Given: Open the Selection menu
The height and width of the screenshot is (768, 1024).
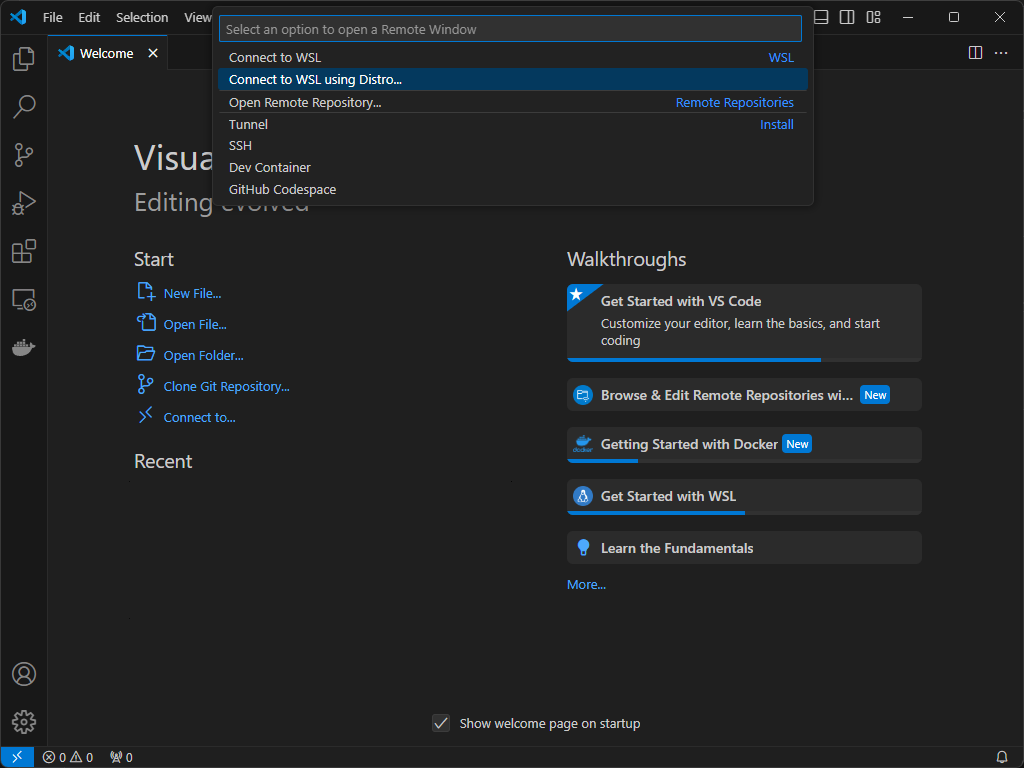Looking at the screenshot, I should click(x=142, y=18).
